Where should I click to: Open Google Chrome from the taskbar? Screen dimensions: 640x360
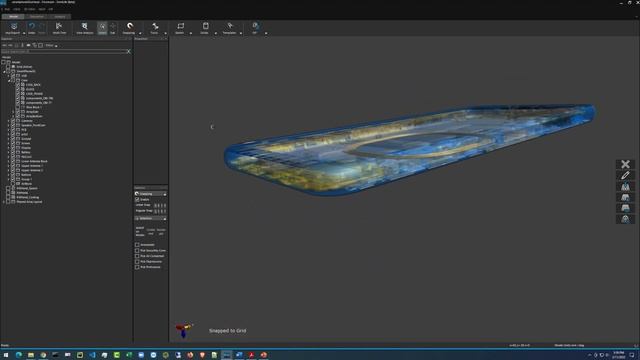pyautogui.click(x=43, y=355)
